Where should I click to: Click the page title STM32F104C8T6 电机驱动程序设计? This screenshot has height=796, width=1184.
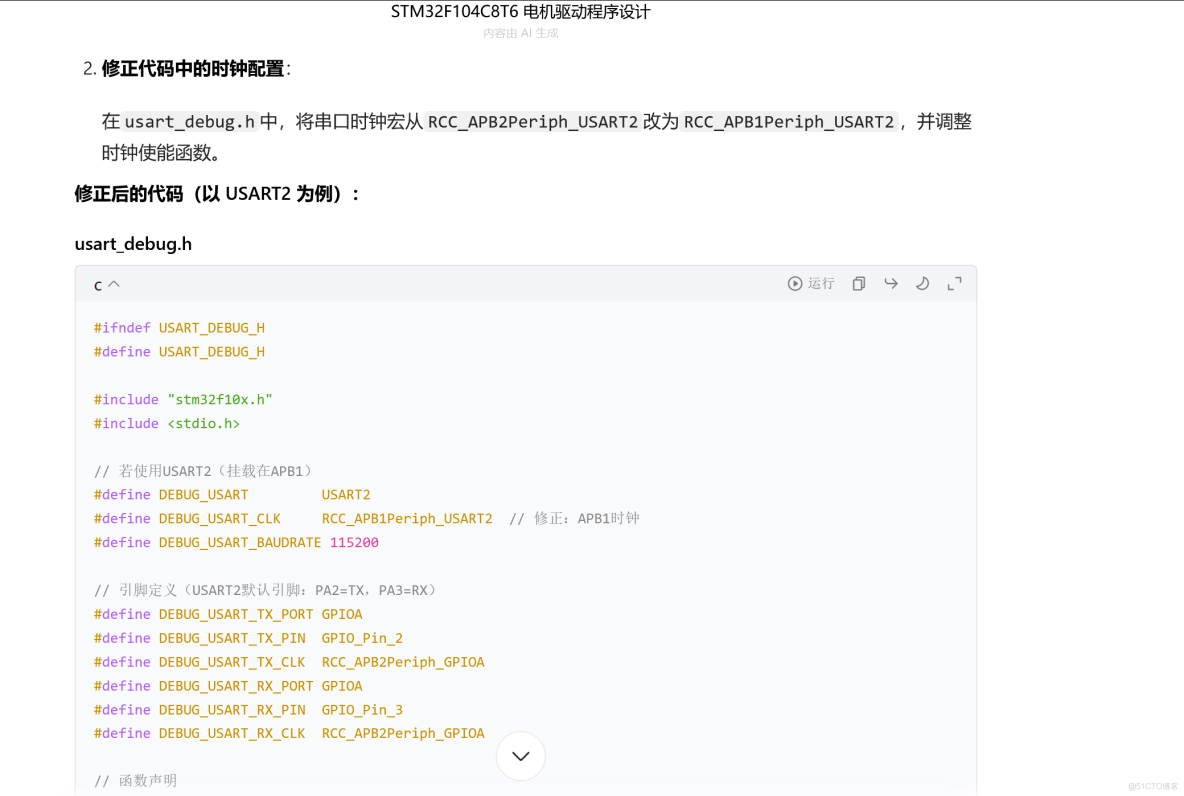(x=520, y=11)
